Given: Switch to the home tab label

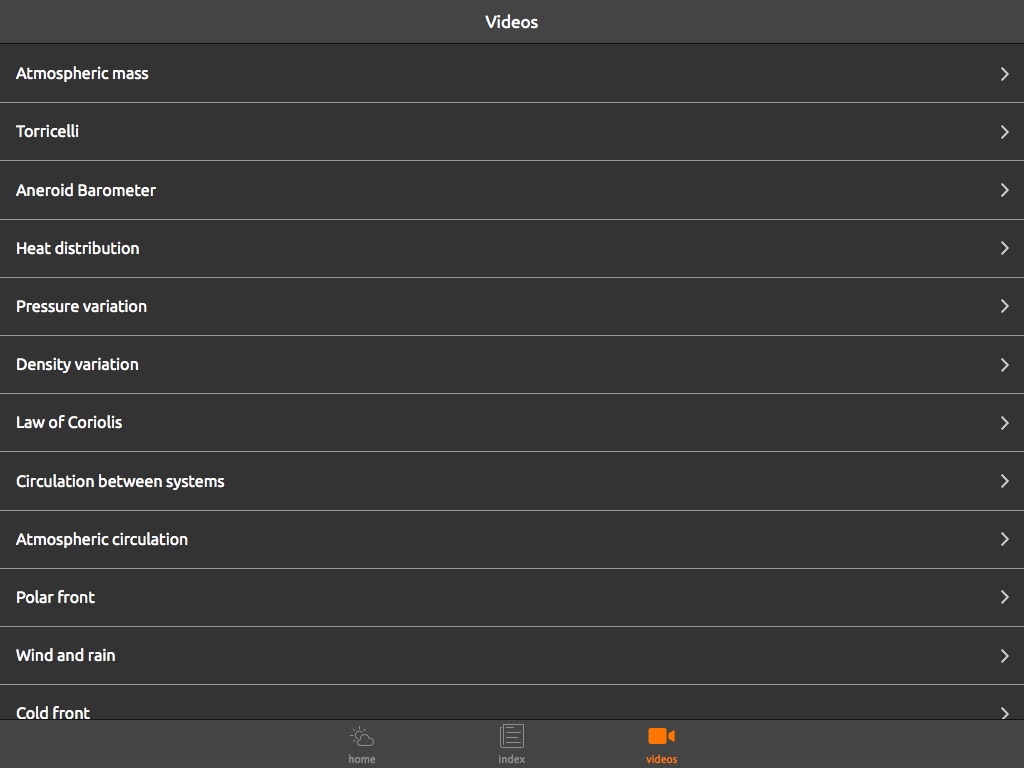Looking at the screenshot, I should [x=362, y=759].
